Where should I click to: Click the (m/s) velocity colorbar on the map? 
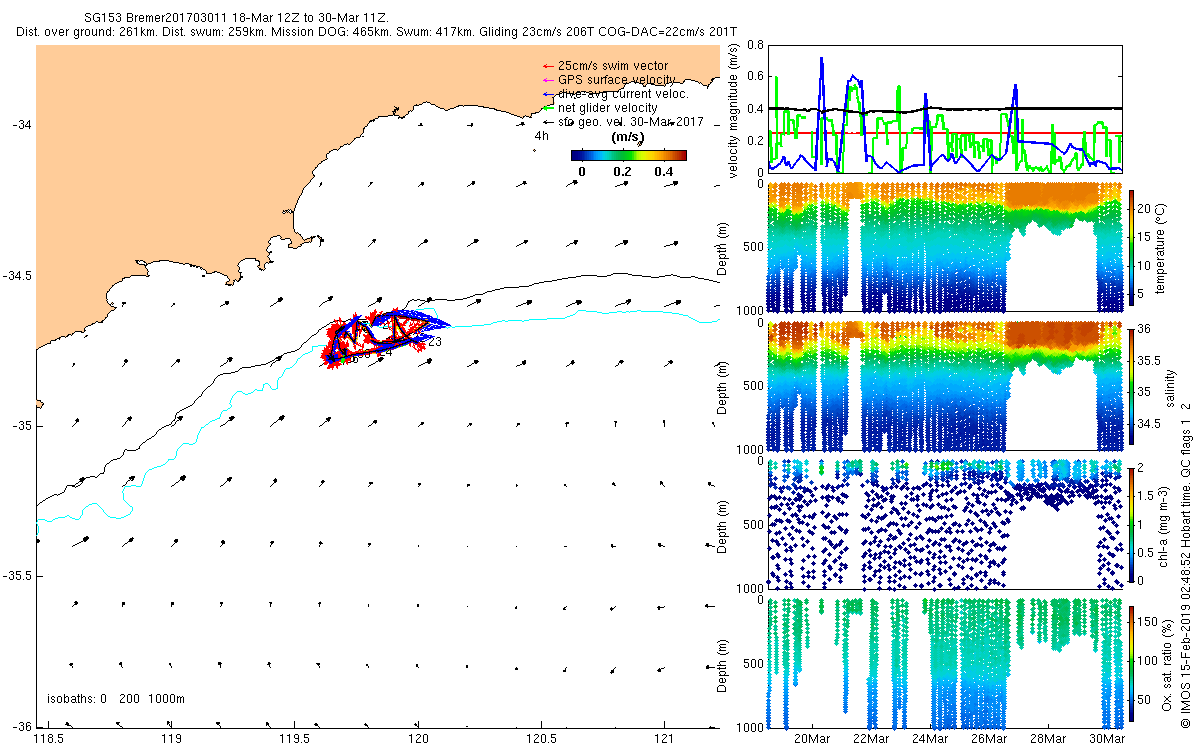pyautogui.click(x=628, y=155)
